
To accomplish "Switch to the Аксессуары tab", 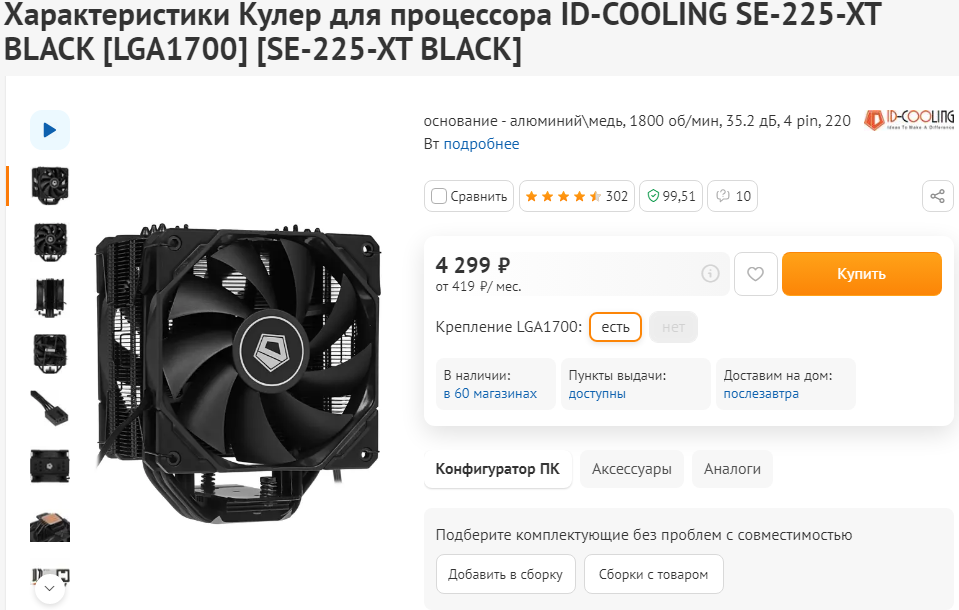I will 631,469.
